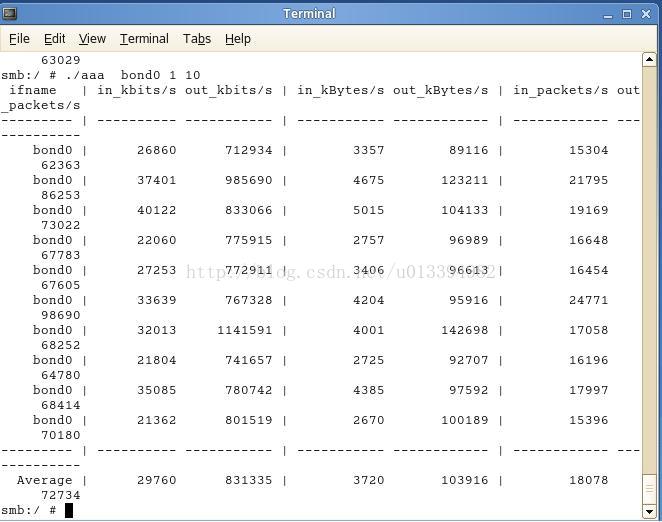
Task: Click the value 100189
Action: 464,420
